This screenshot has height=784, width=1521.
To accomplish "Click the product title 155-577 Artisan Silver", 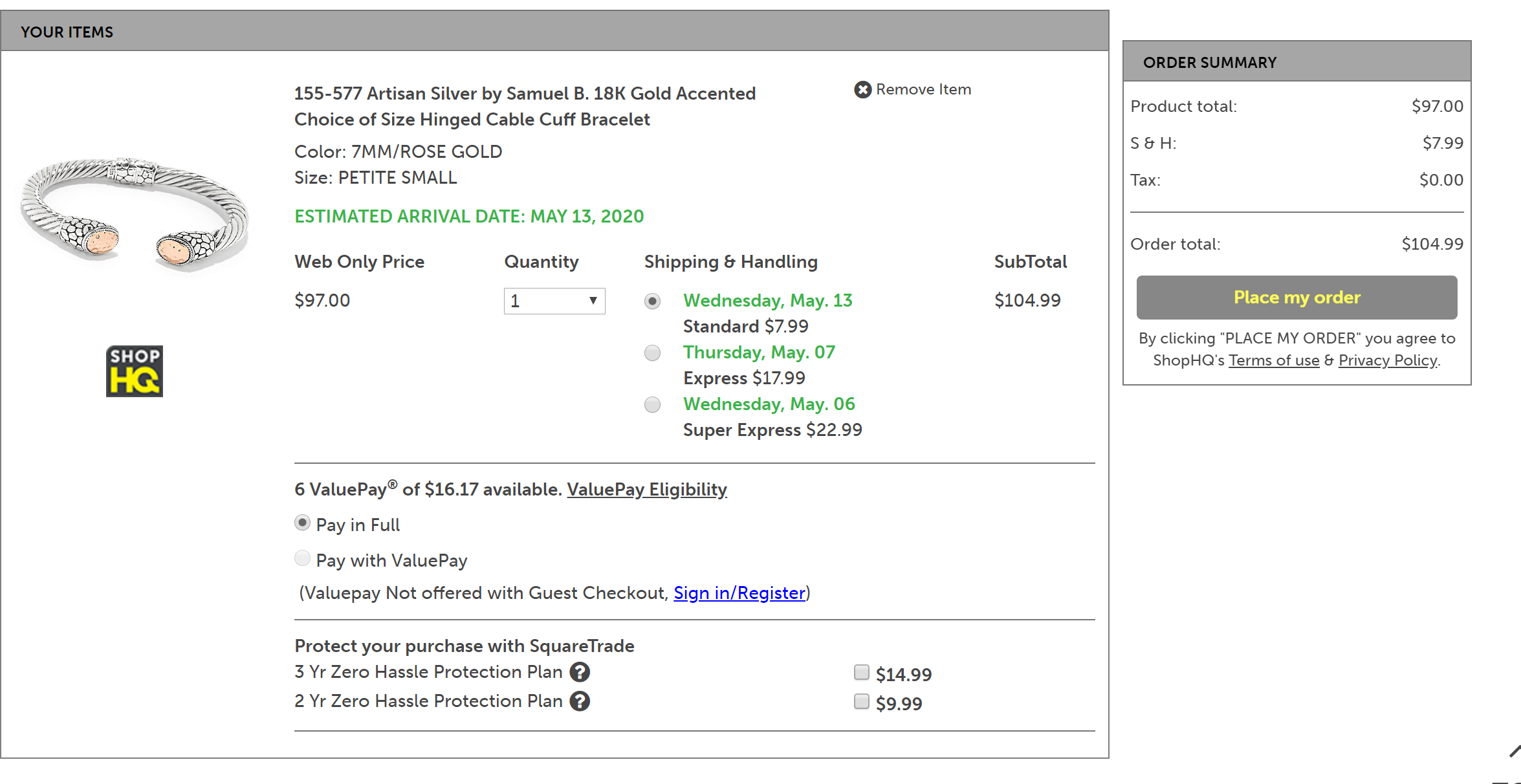I will pyautogui.click(x=525, y=106).
